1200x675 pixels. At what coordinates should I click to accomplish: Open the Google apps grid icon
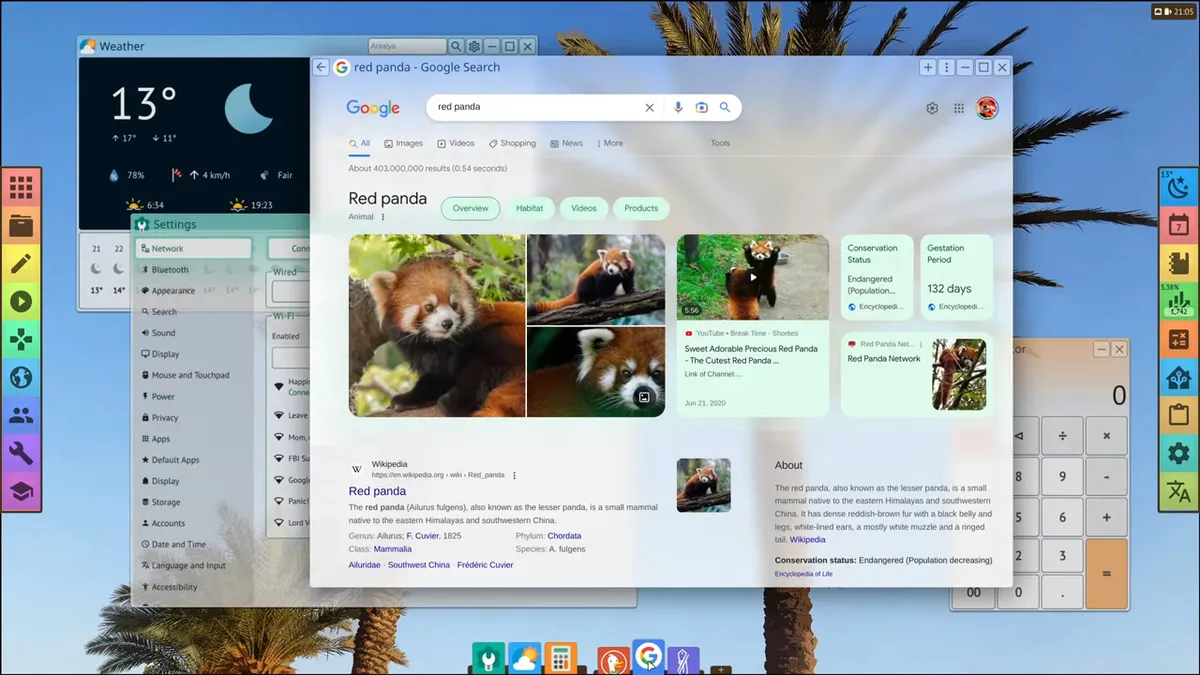(958, 107)
